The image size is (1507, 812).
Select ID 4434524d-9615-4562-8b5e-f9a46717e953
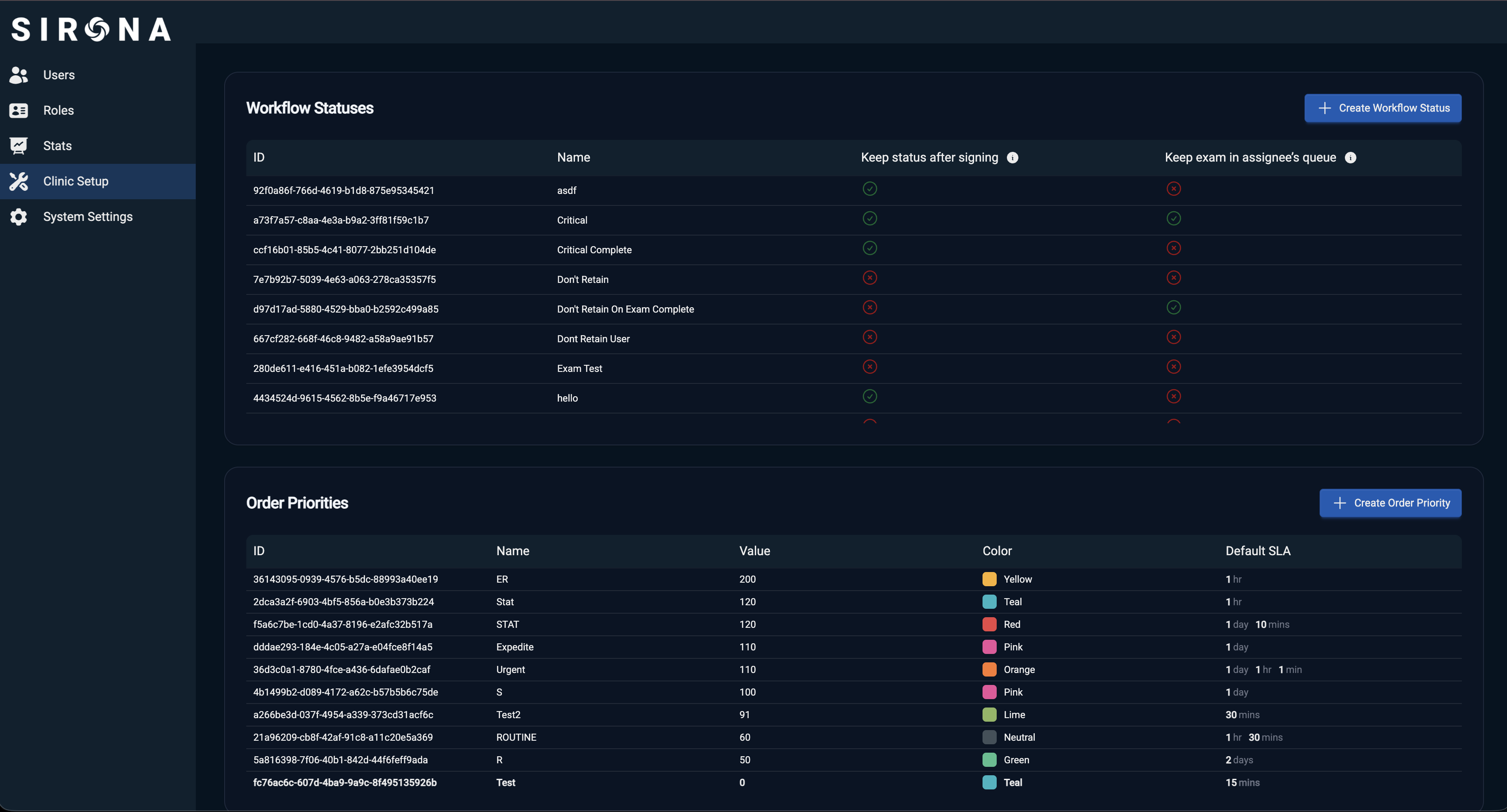pyautogui.click(x=345, y=398)
